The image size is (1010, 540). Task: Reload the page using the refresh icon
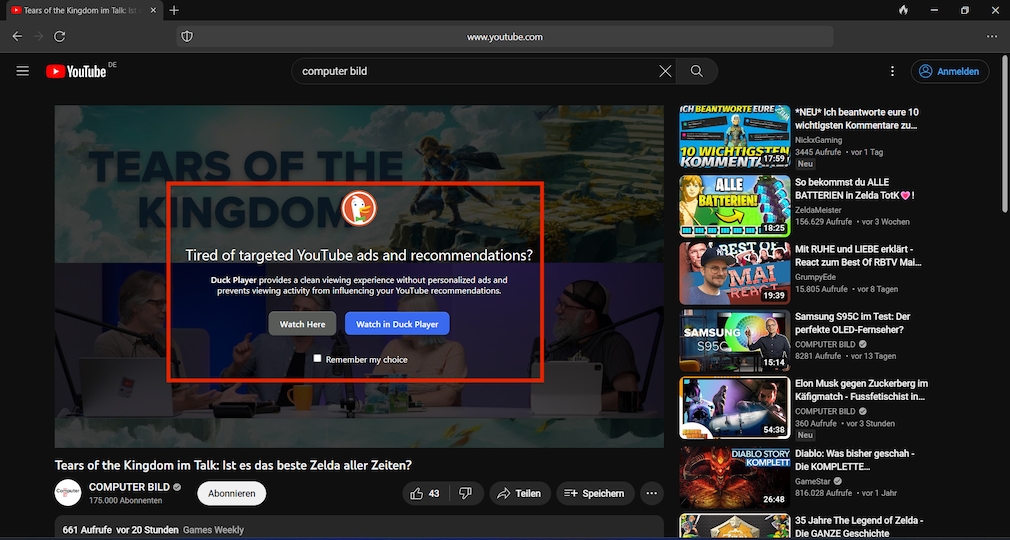pyautogui.click(x=60, y=36)
